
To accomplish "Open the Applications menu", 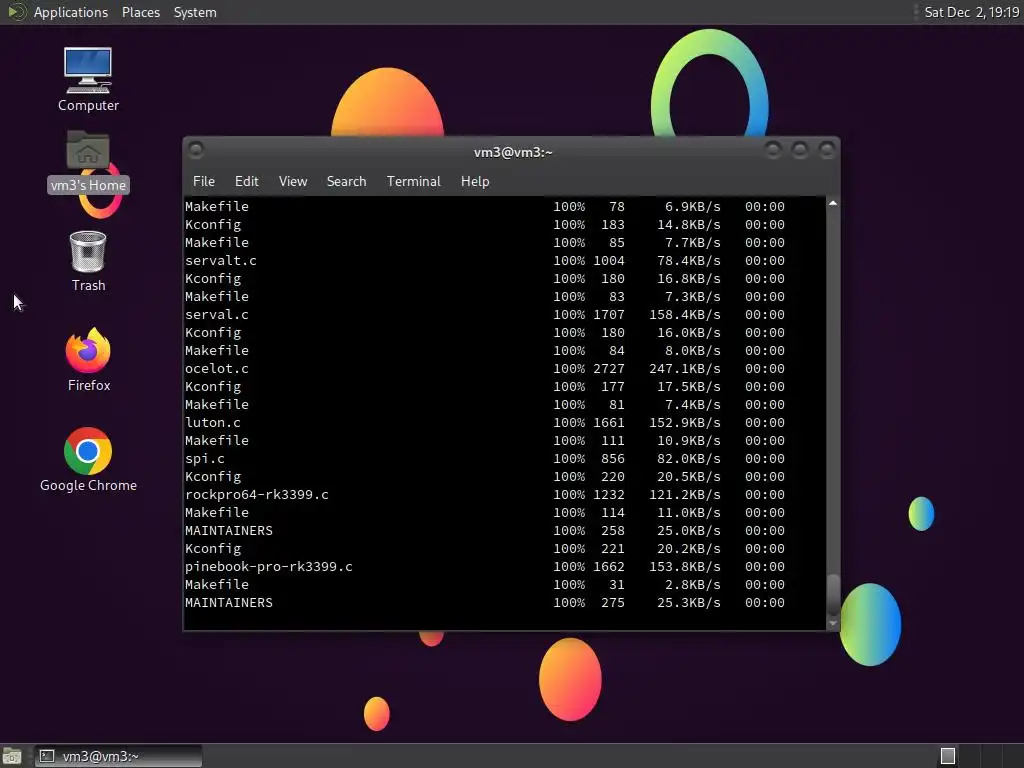I will tap(71, 12).
